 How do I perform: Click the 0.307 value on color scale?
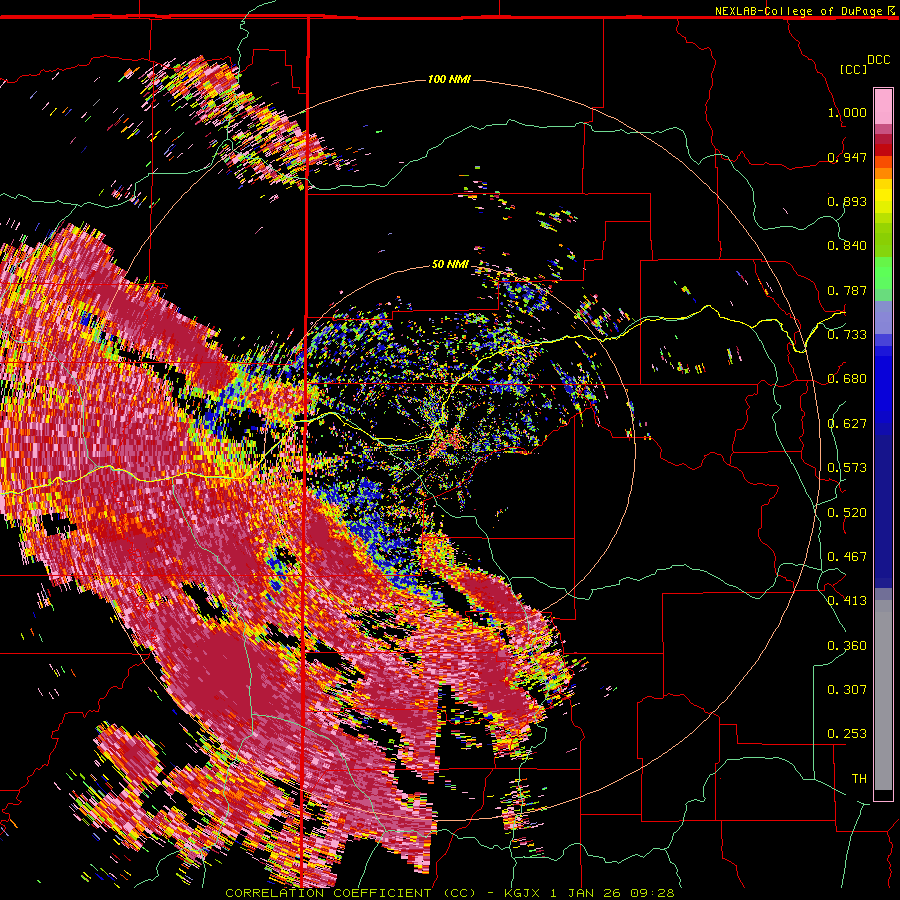(847, 690)
